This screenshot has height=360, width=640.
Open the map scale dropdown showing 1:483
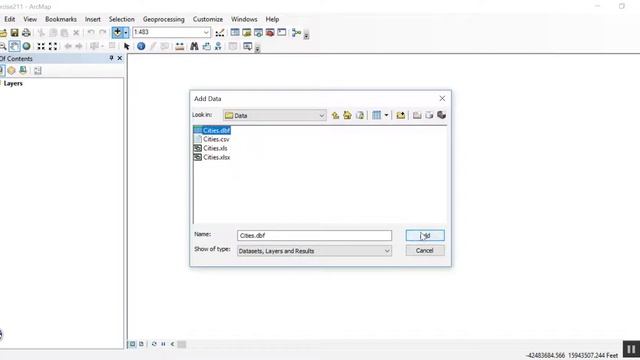pos(206,32)
